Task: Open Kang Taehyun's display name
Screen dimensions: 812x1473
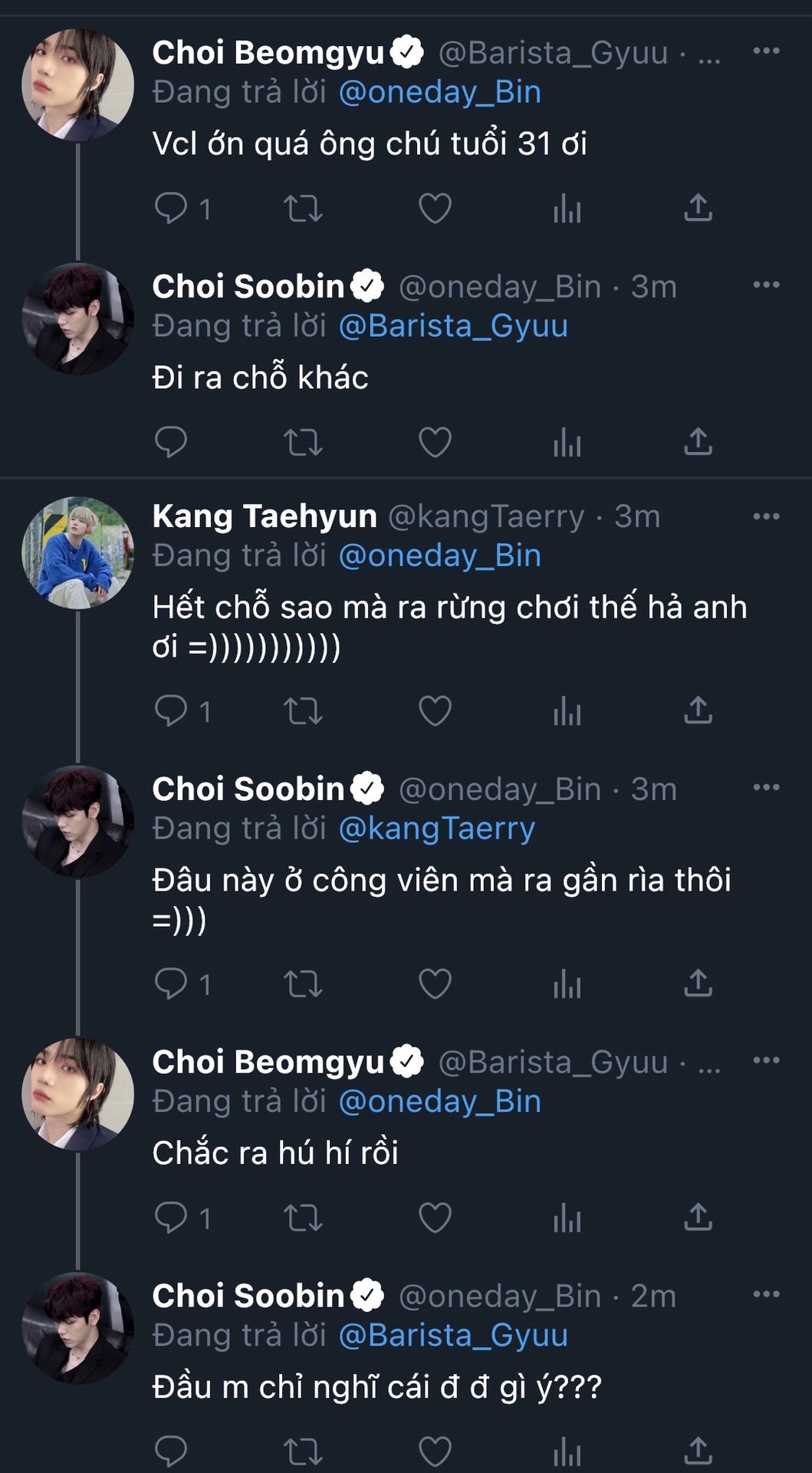Action: coord(265,516)
